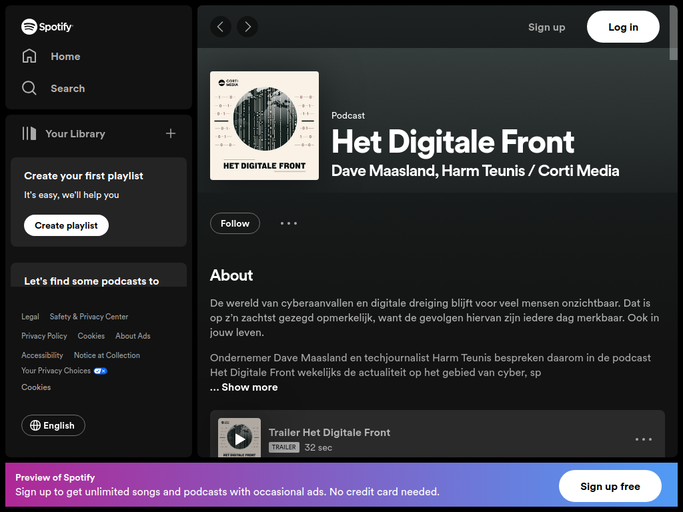Click 'Dave Maasland, Harm Teunis / Corti Media' text

475,171
